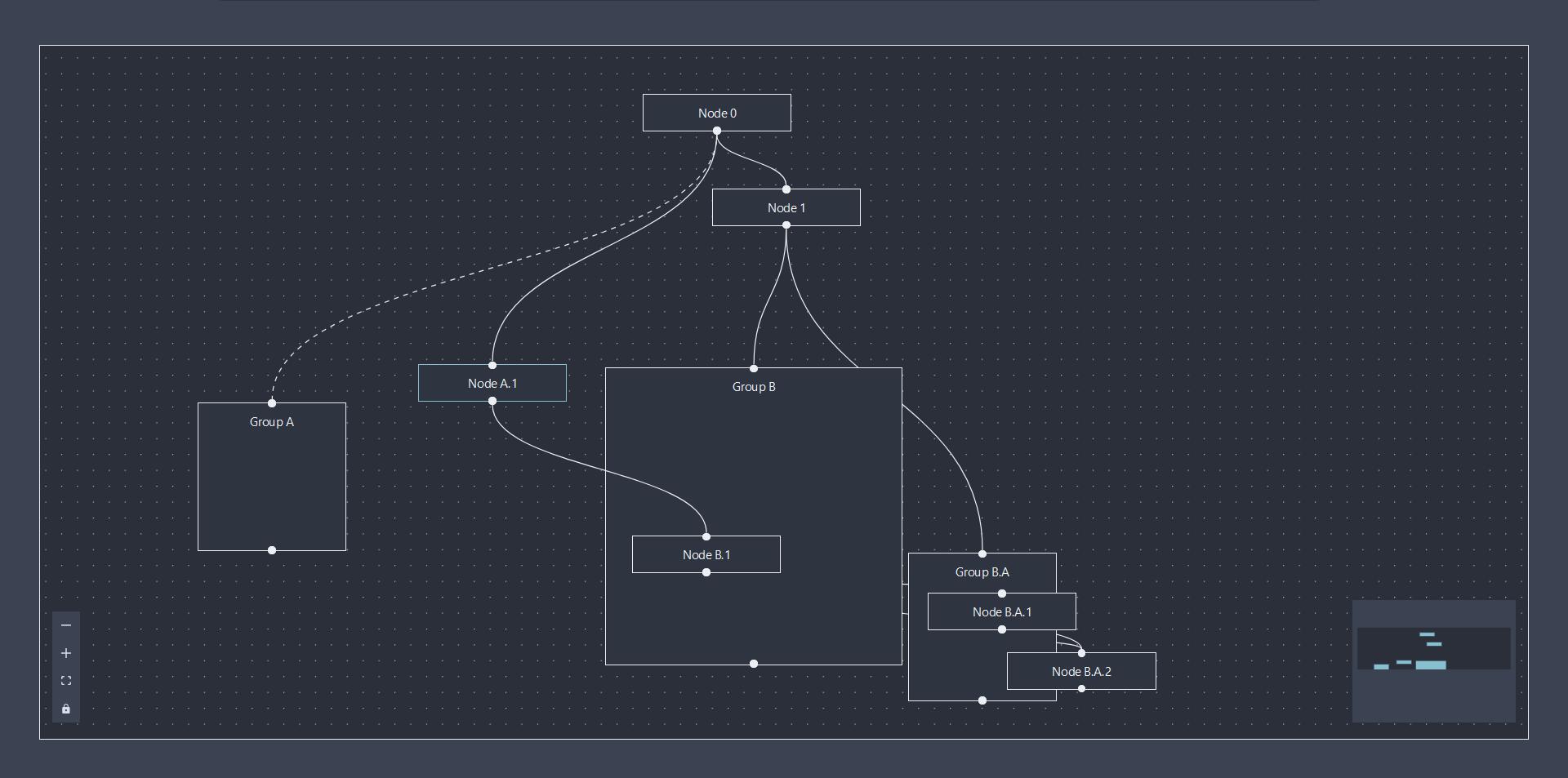Select the Node B.A.2 box

[1080, 672]
